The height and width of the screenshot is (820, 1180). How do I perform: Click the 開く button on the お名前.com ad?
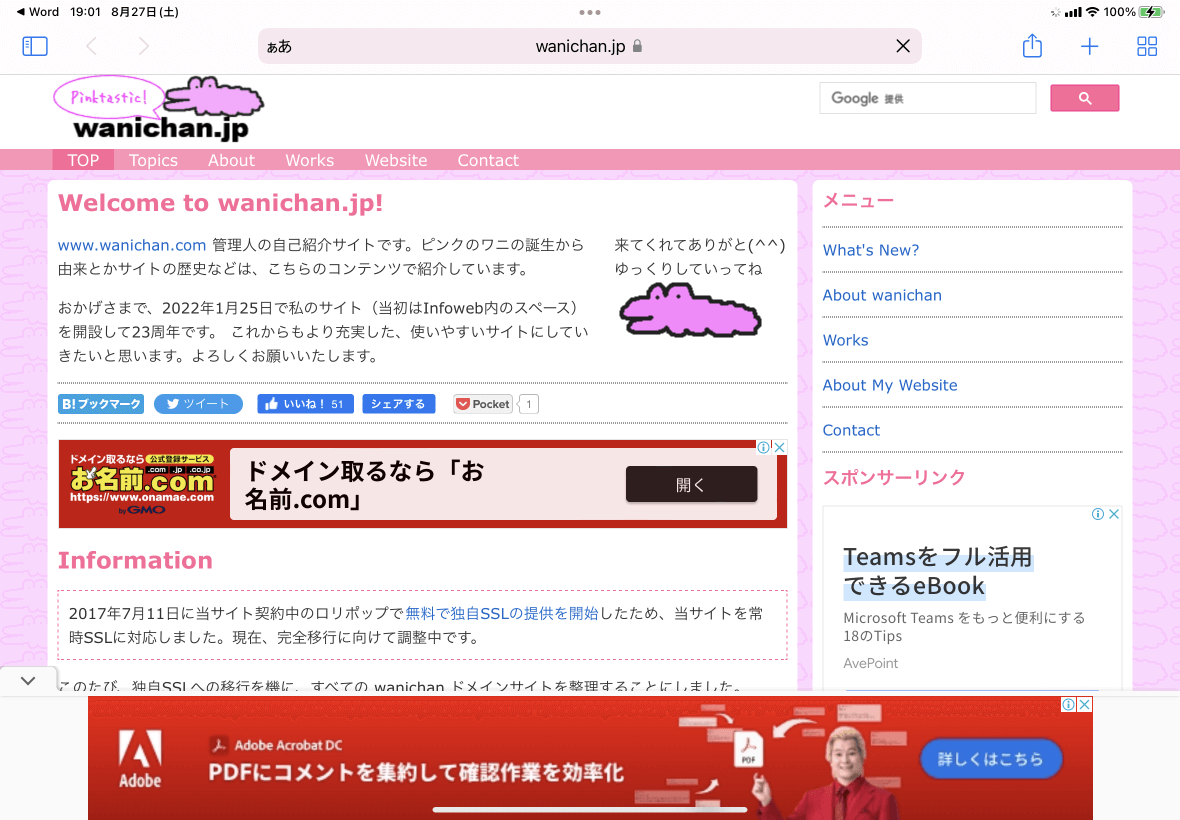coord(691,484)
